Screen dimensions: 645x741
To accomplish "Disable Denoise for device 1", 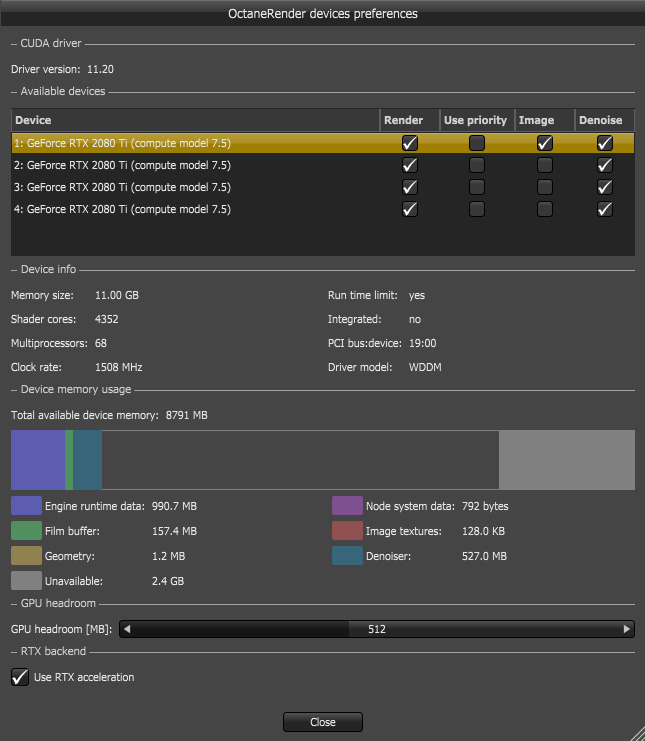I will pyautogui.click(x=605, y=143).
